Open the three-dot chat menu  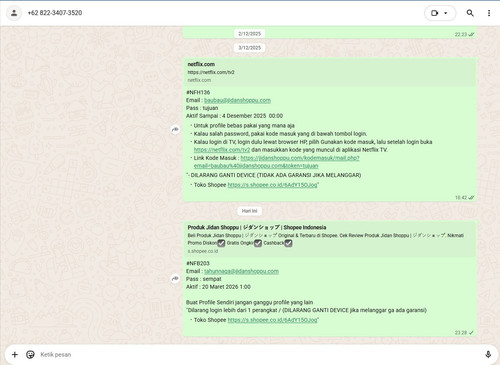point(489,13)
